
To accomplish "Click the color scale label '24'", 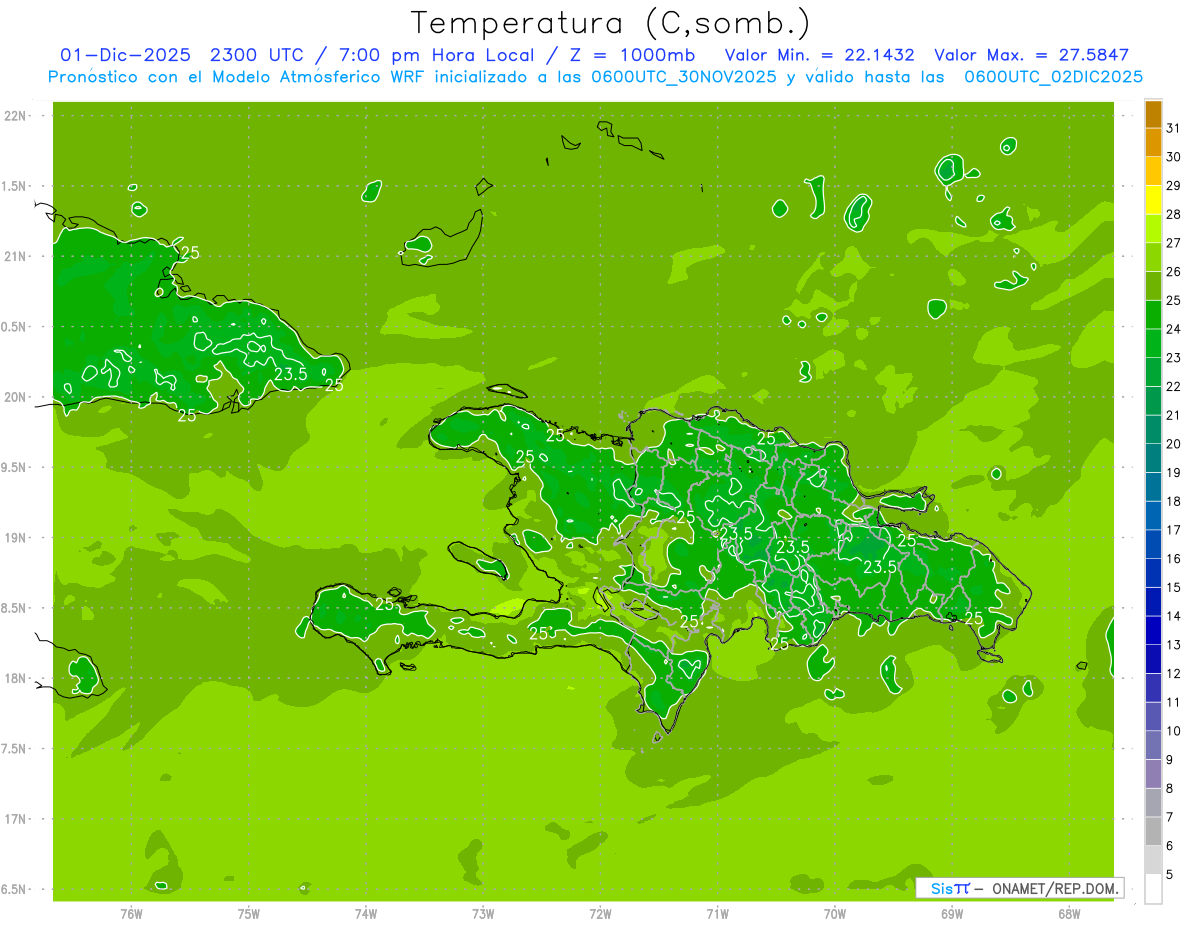I will tap(1174, 329).
